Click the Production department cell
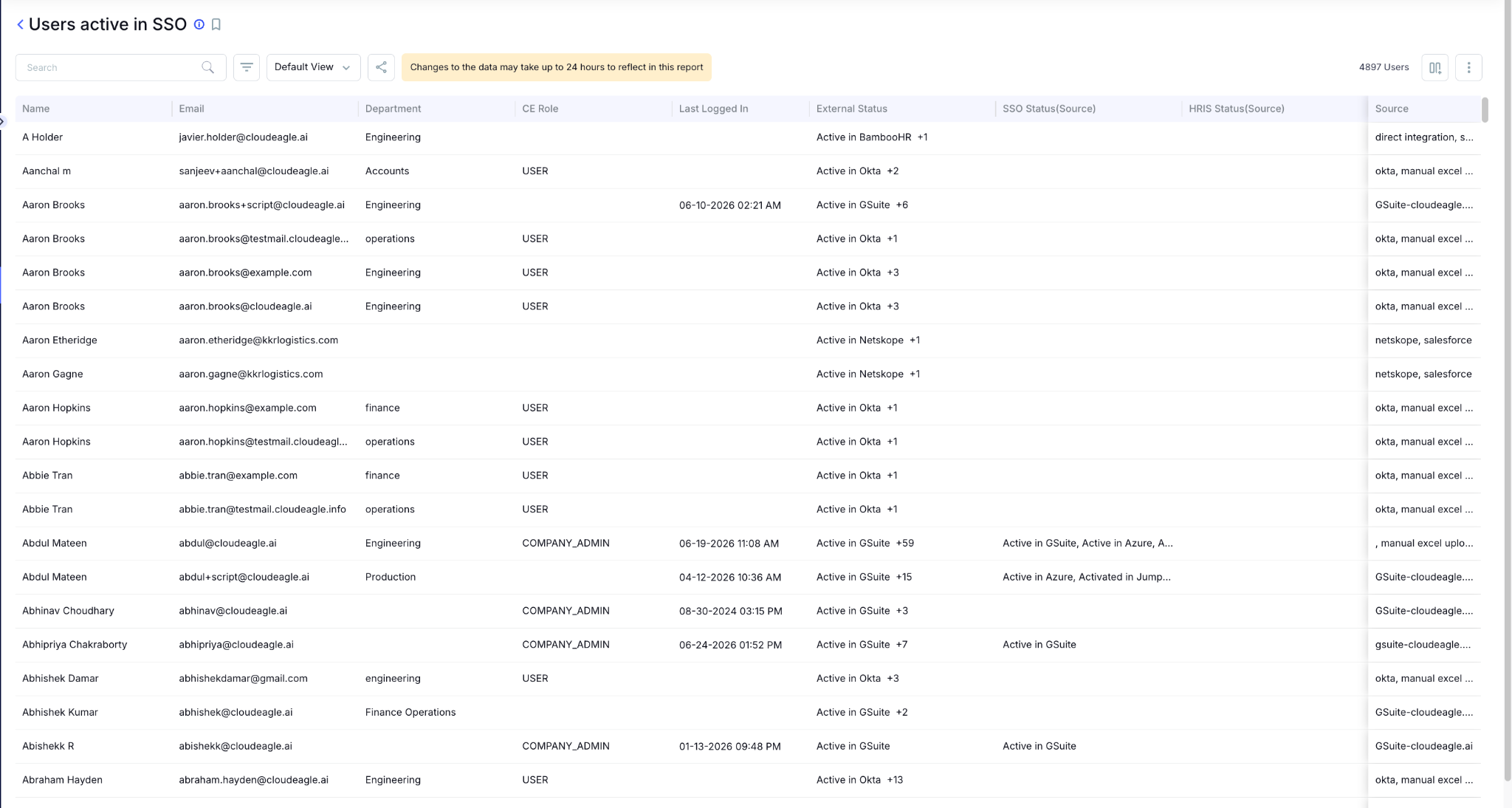This screenshot has width=1512, height=808. pos(391,578)
